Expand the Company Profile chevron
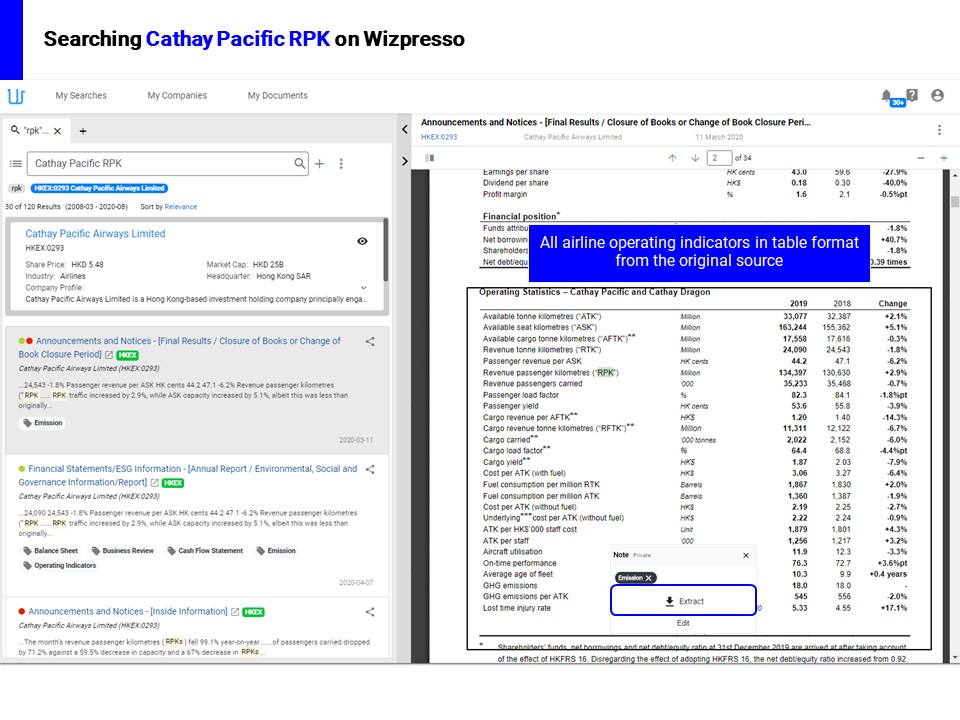This screenshot has width=960, height=720. [364, 288]
